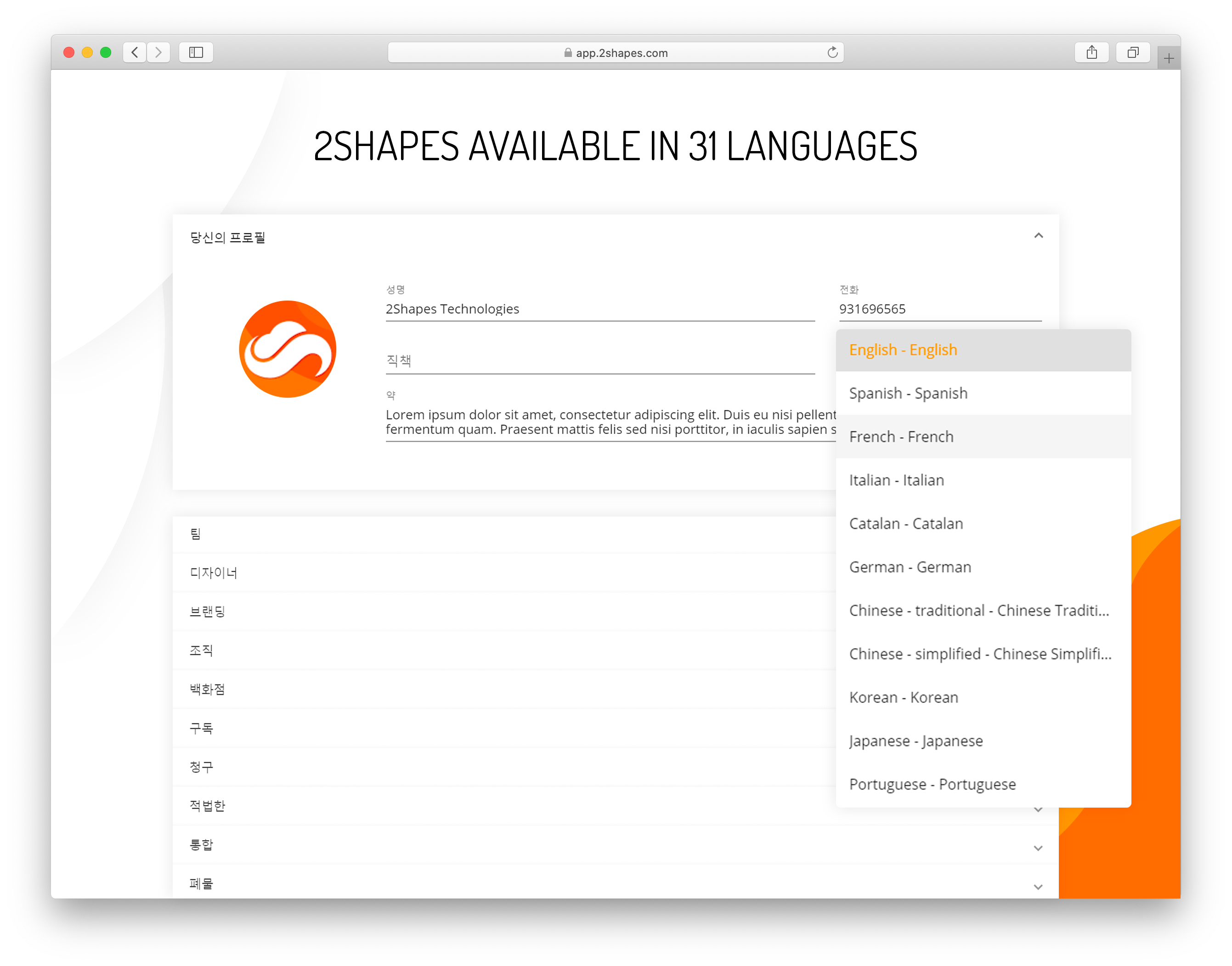Collapse the 당신의 프로필 panel chevron
1232x966 pixels.
pos(1039,236)
